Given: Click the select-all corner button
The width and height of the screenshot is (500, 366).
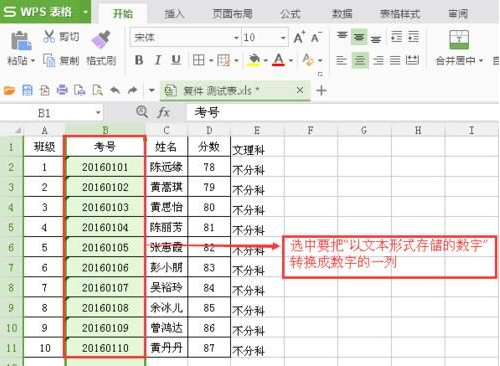Looking at the screenshot, I should [11, 130].
